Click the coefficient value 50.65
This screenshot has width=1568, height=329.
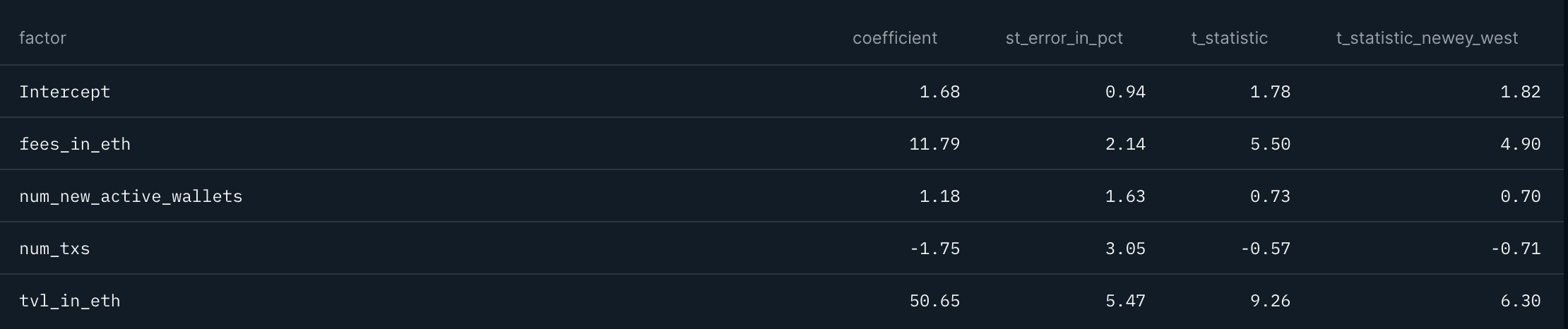934,301
